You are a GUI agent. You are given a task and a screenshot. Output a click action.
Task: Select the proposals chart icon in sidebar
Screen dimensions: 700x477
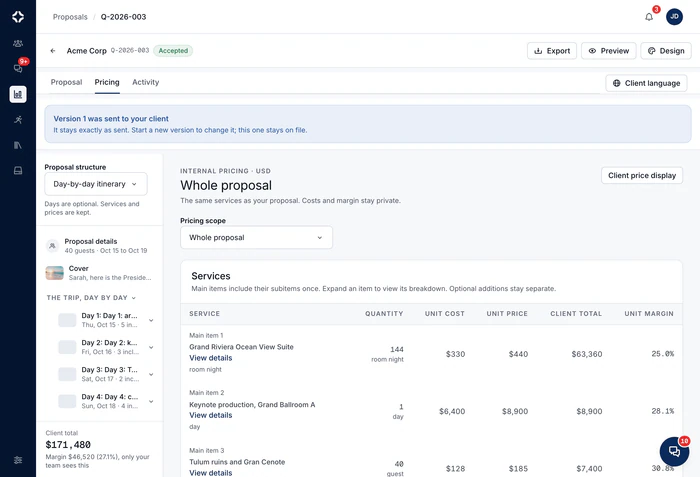18,94
